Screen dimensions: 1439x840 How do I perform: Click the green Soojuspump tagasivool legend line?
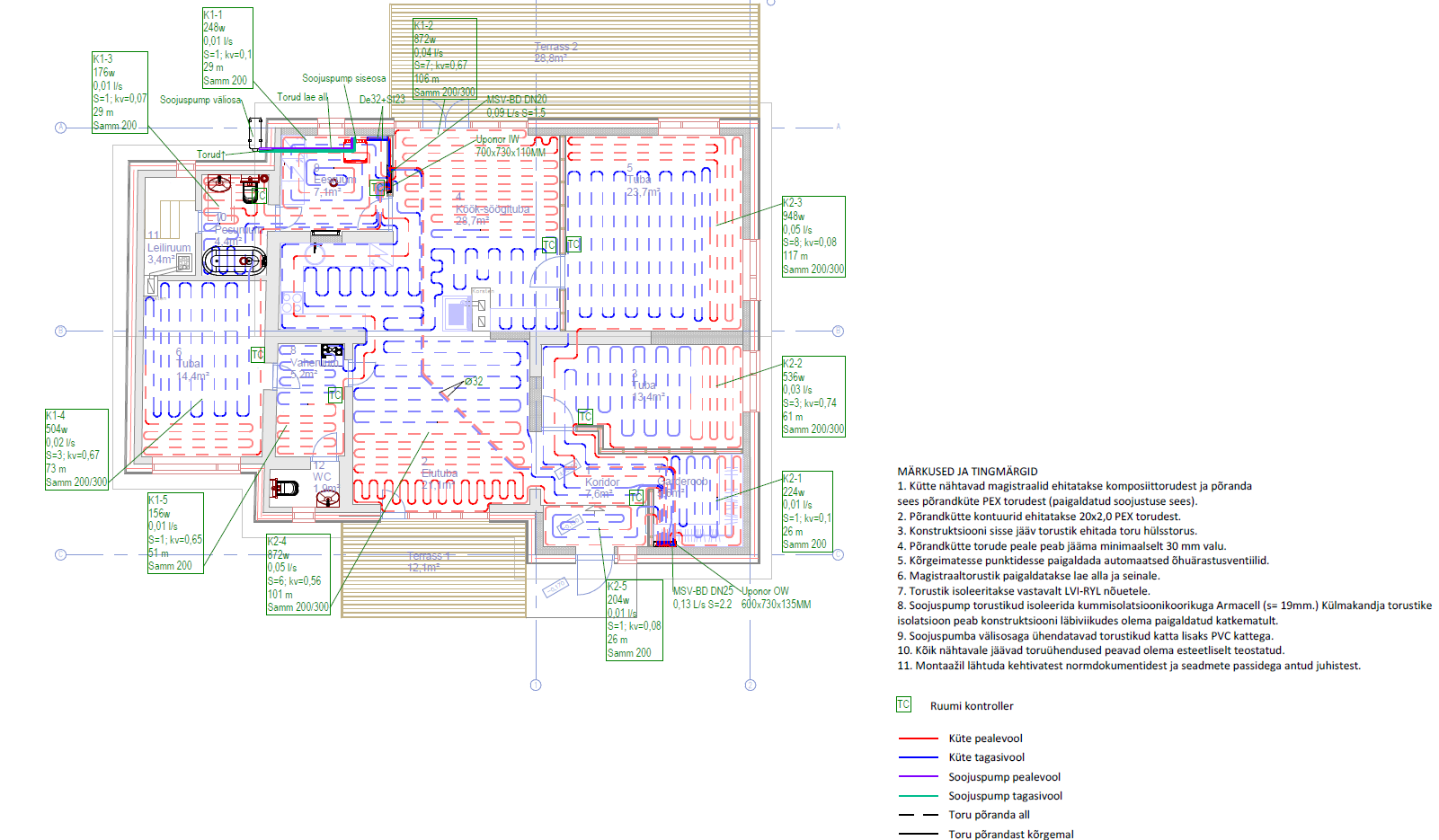(918, 796)
